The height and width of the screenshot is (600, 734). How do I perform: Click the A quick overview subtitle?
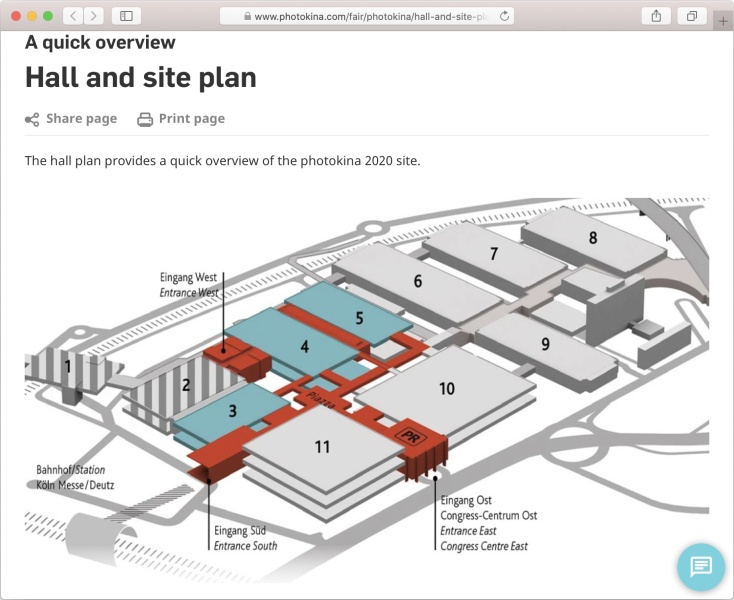click(x=100, y=43)
